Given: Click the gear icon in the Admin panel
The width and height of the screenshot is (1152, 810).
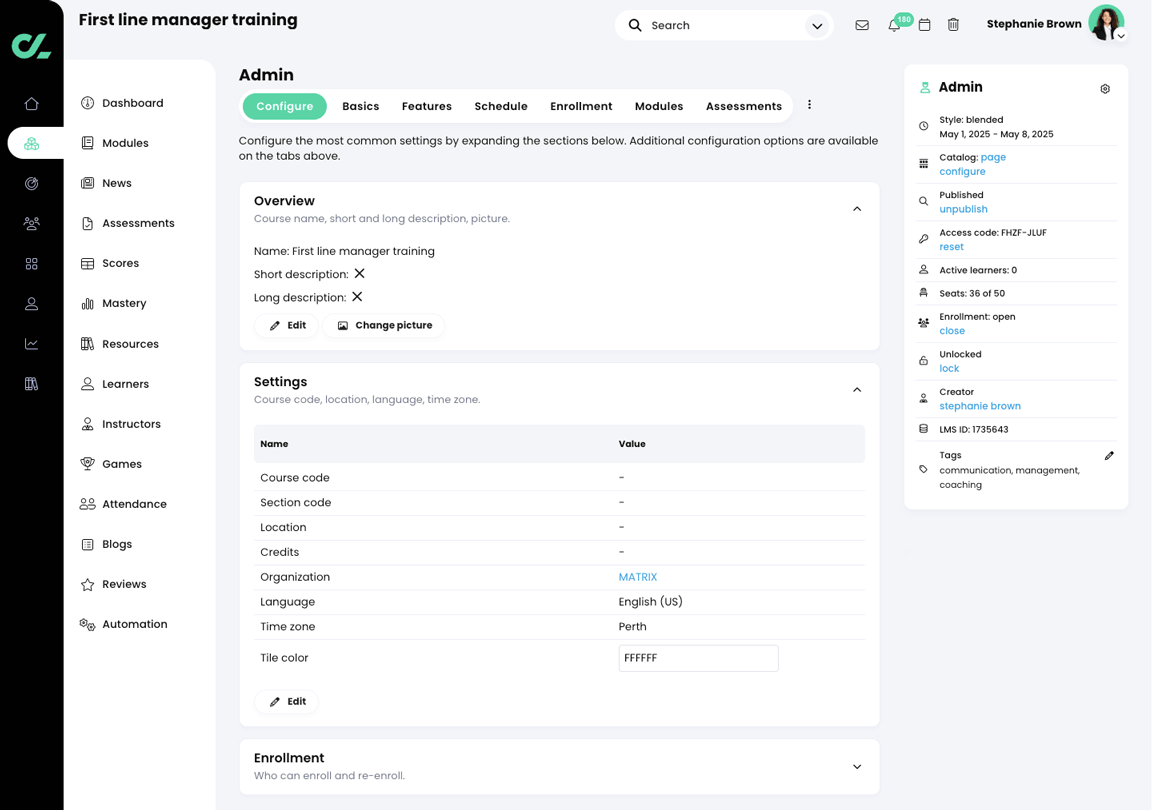Looking at the screenshot, I should pos(1105,89).
